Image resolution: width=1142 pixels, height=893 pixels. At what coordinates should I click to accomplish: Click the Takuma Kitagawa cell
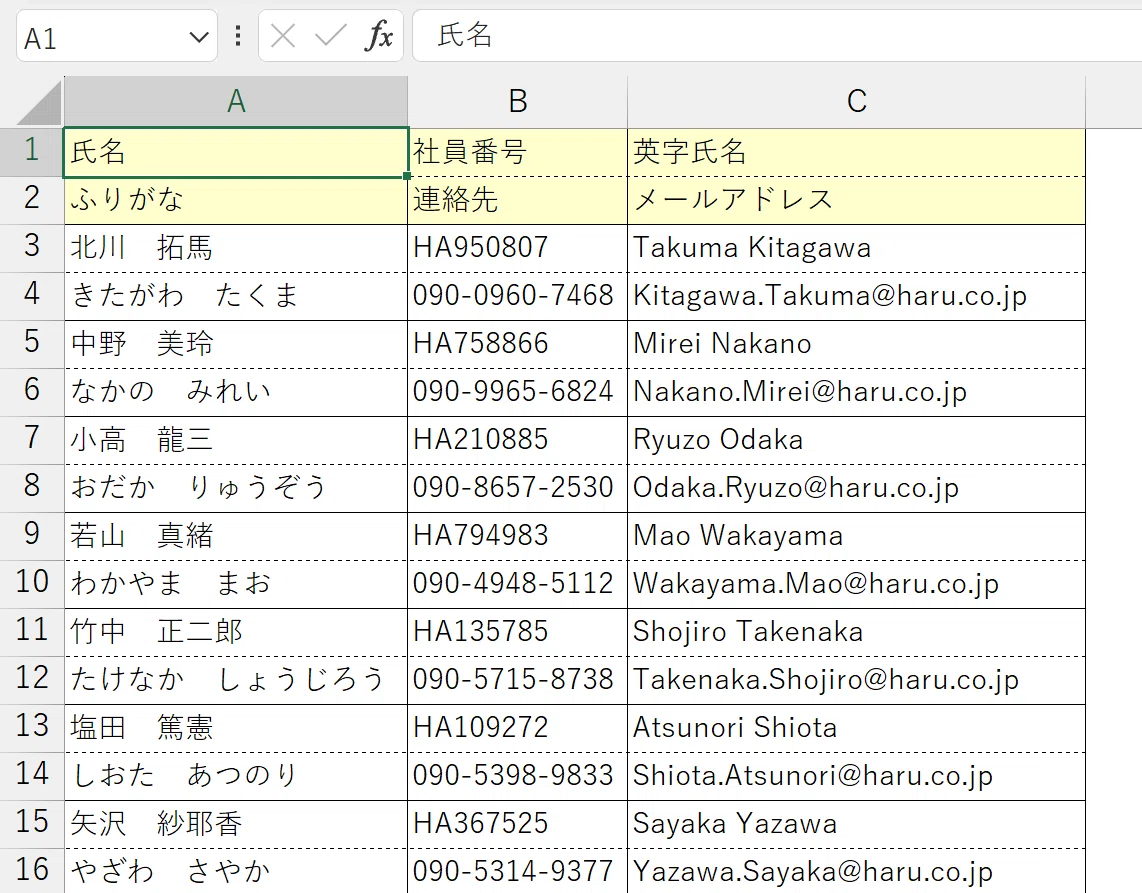point(856,248)
